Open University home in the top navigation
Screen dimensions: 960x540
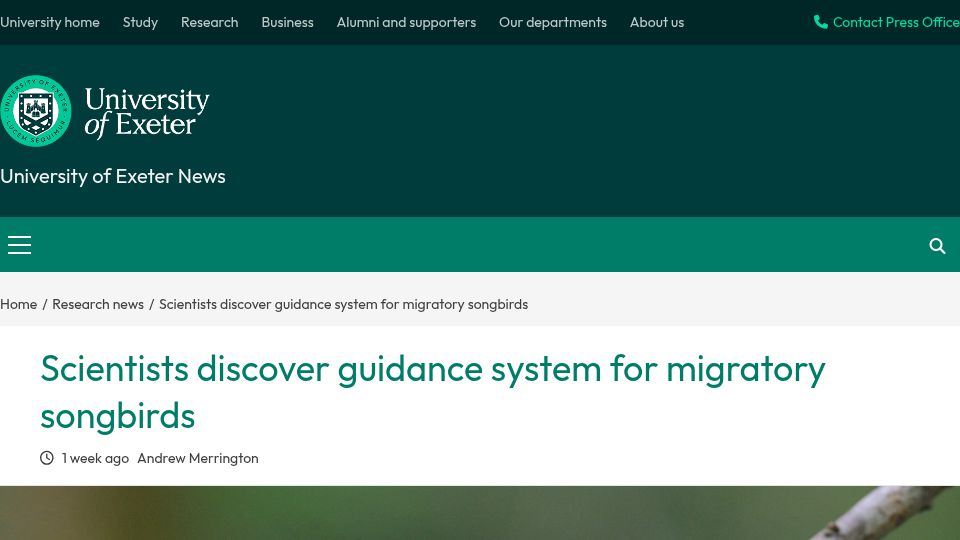click(x=50, y=22)
